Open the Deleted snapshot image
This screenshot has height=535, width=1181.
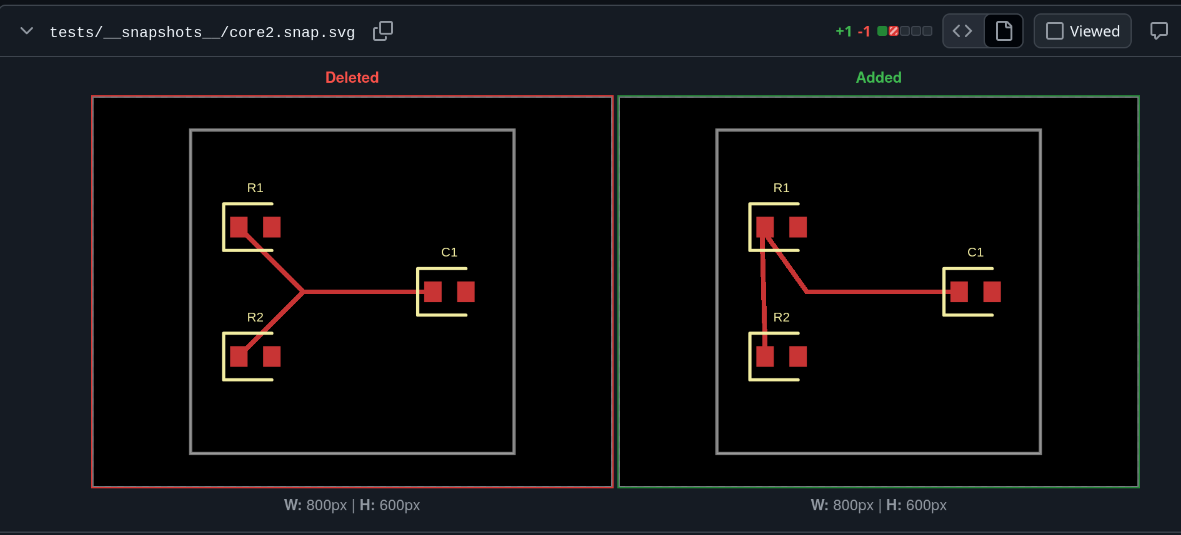(352, 292)
